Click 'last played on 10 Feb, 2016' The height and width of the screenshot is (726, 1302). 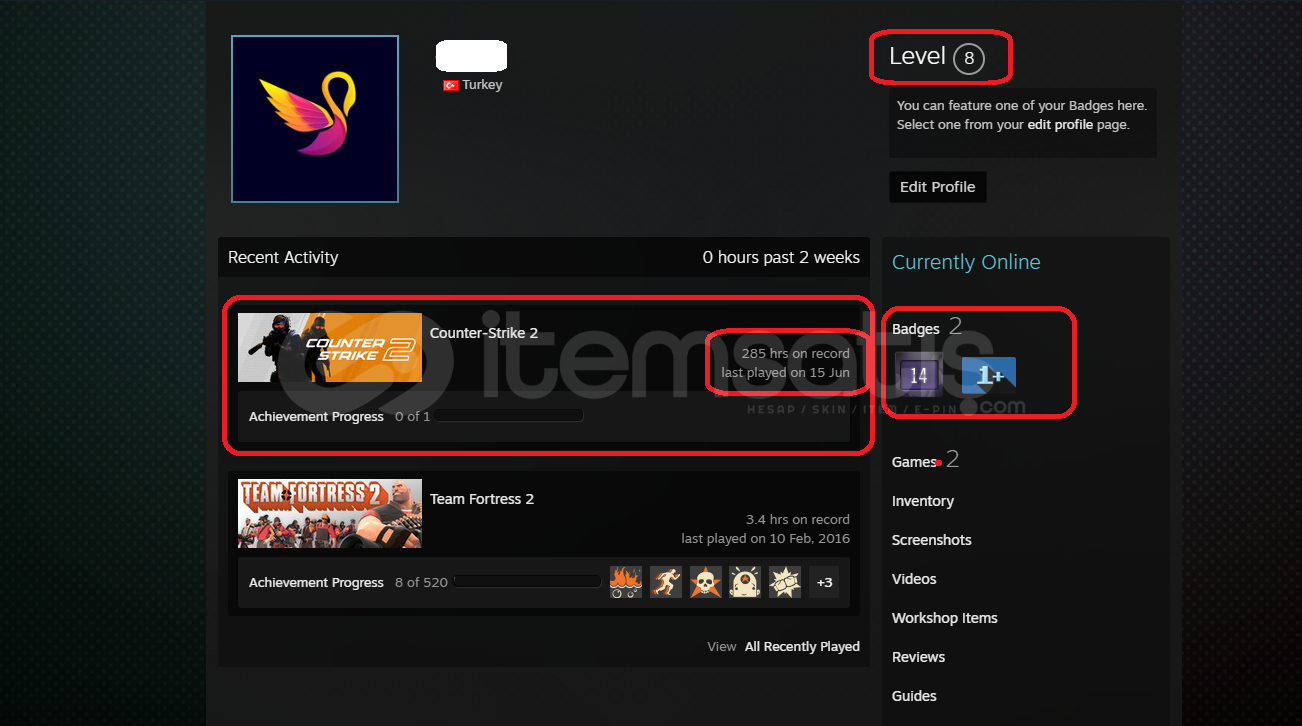[766, 539]
